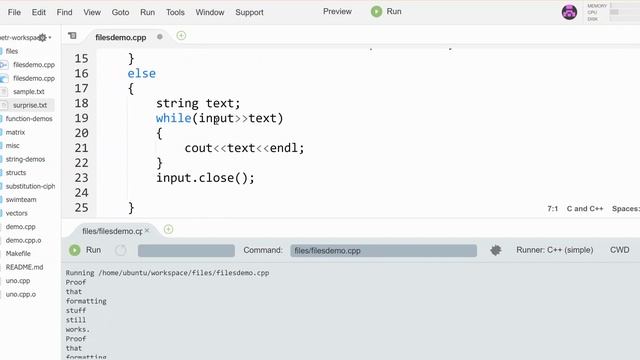Open the Tools menu

coord(175,12)
